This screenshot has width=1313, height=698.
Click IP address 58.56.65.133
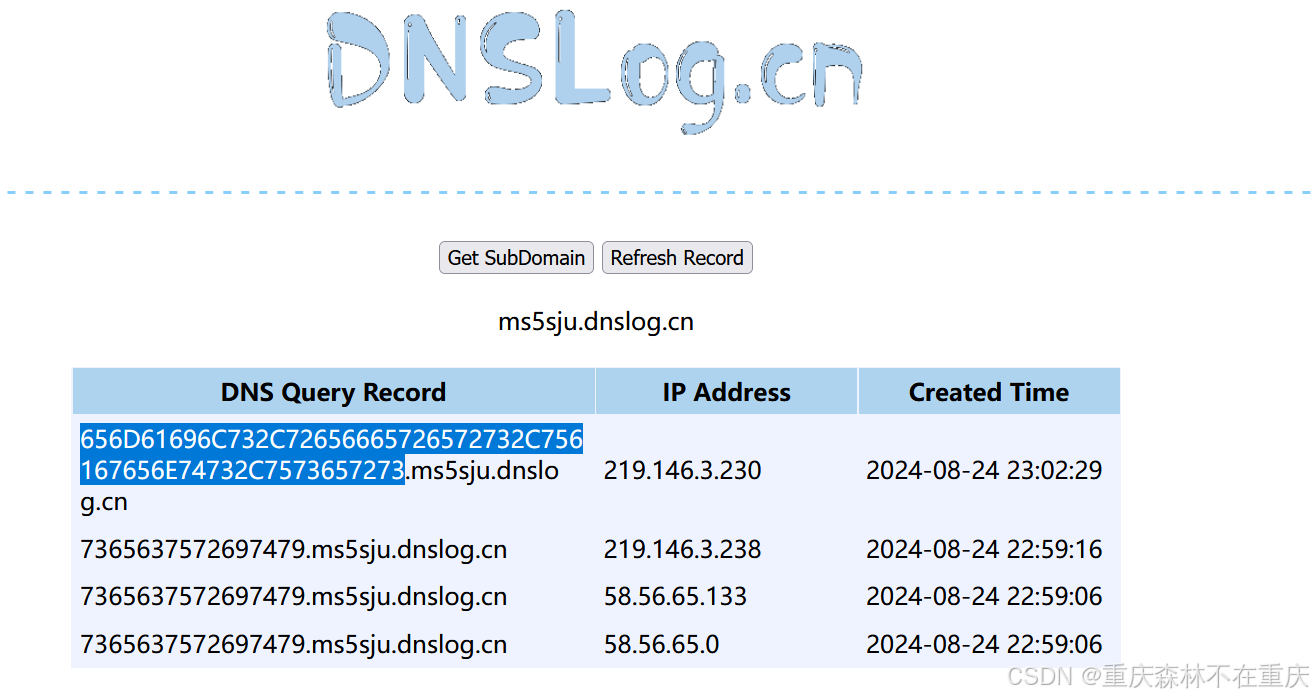[675, 596]
